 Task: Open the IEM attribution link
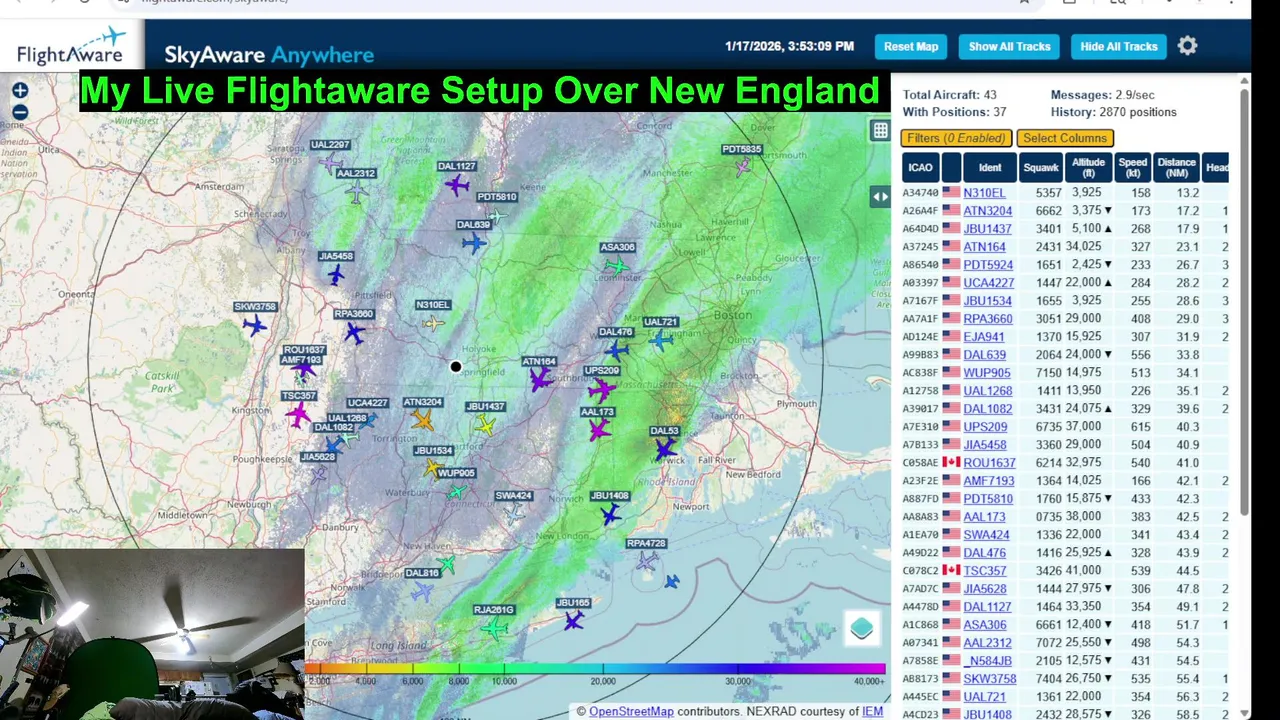click(873, 711)
